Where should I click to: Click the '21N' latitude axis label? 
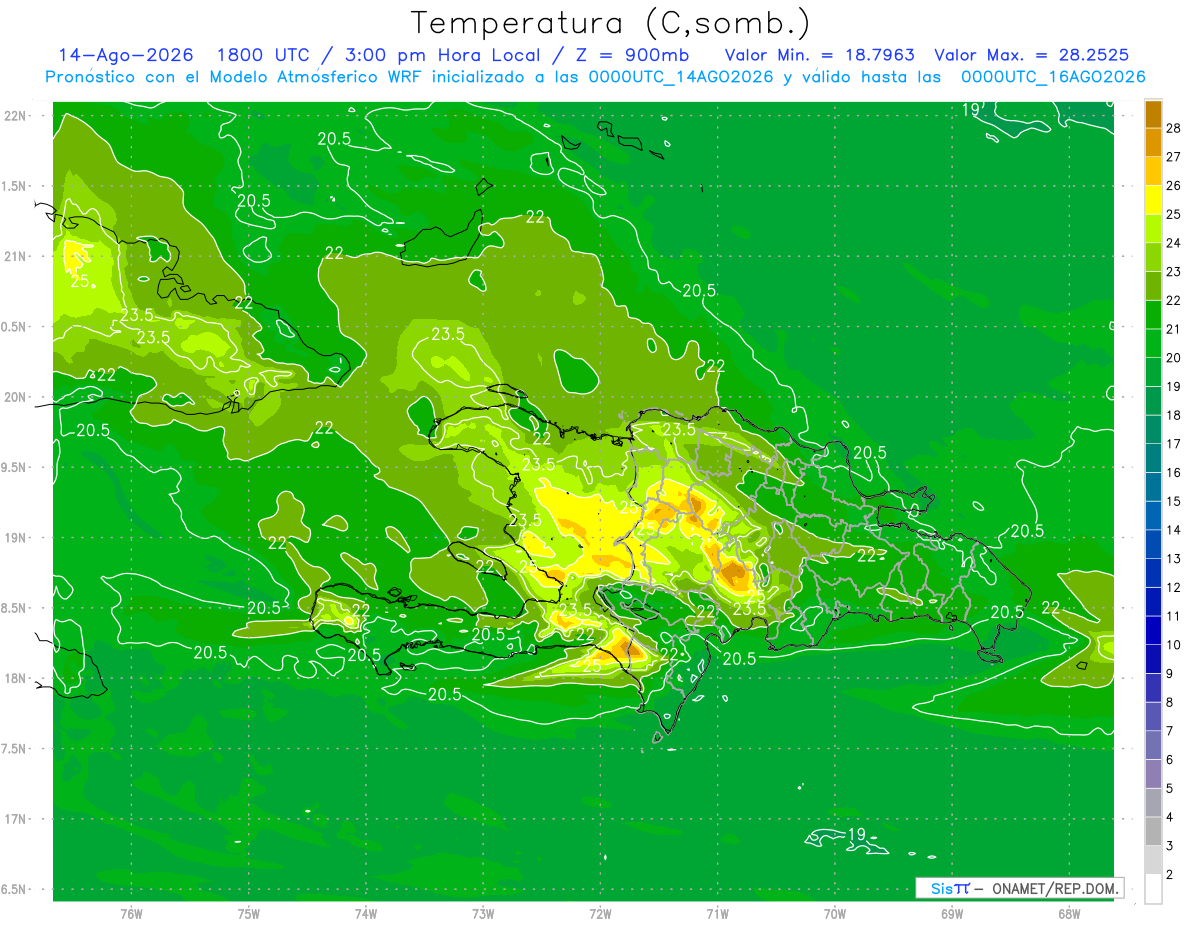[15, 256]
